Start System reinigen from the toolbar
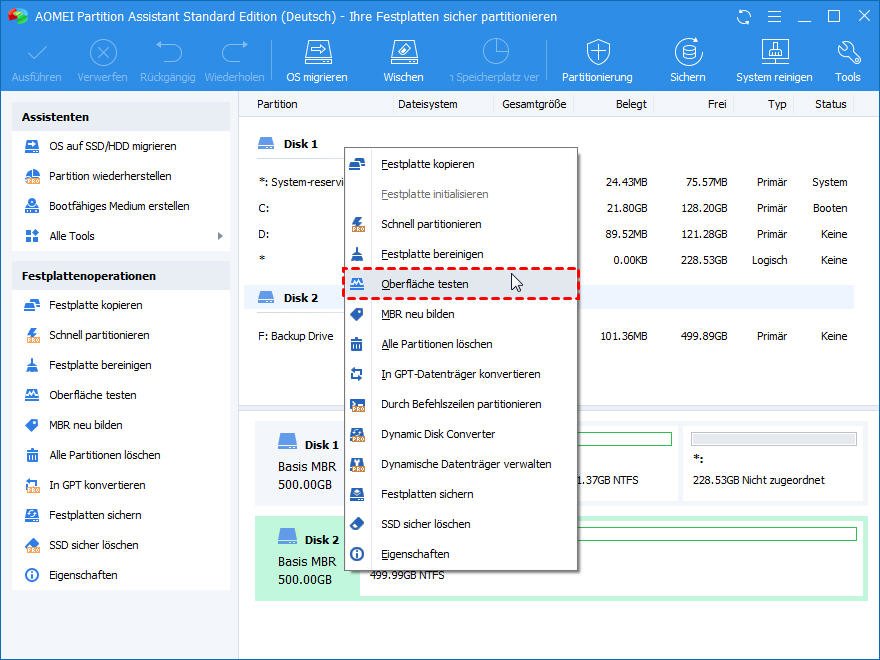 [774, 61]
